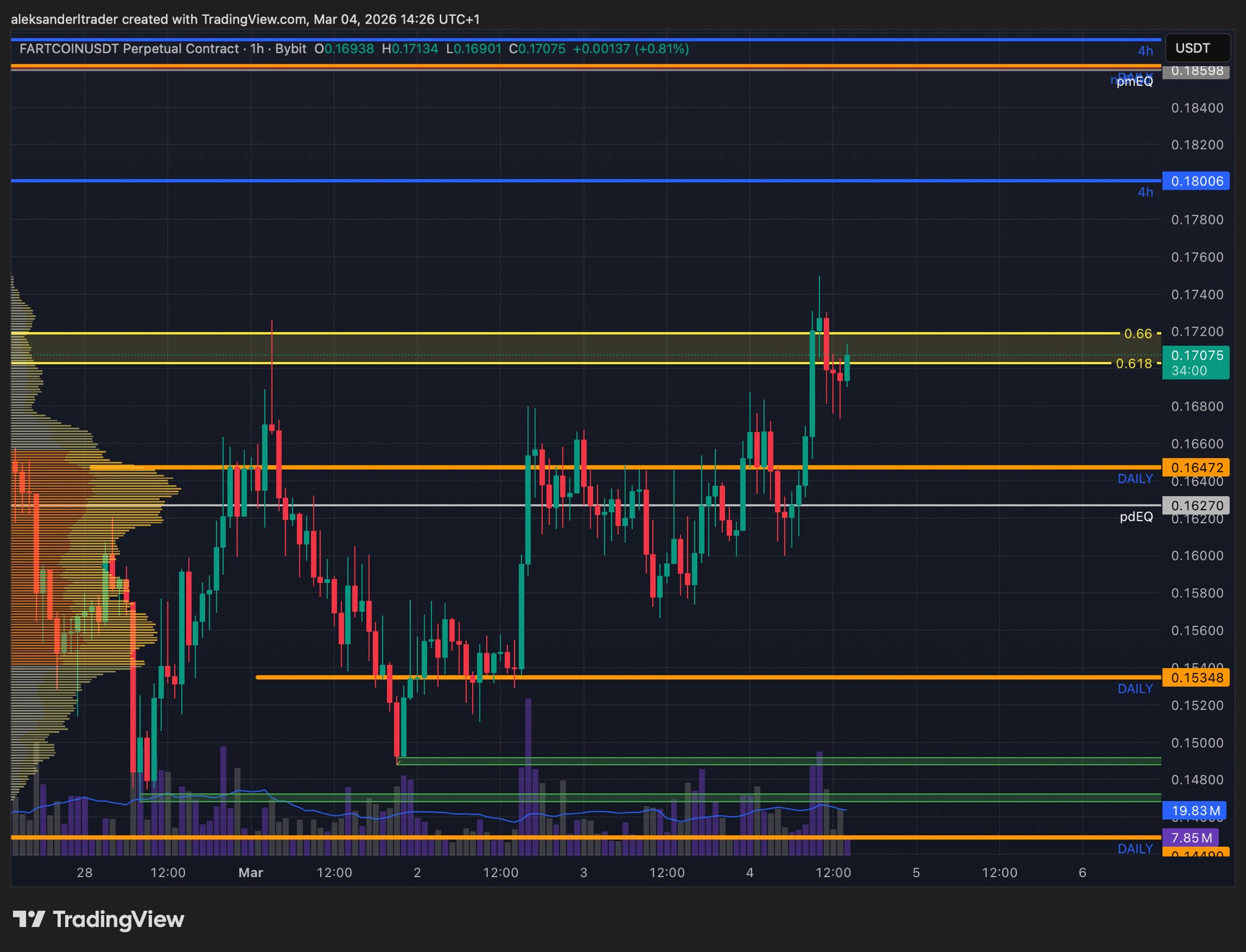This screenshot has width=1246, height=952.
Task: Click the DAILY label under 0.15348
Action: click(1135, 689)
